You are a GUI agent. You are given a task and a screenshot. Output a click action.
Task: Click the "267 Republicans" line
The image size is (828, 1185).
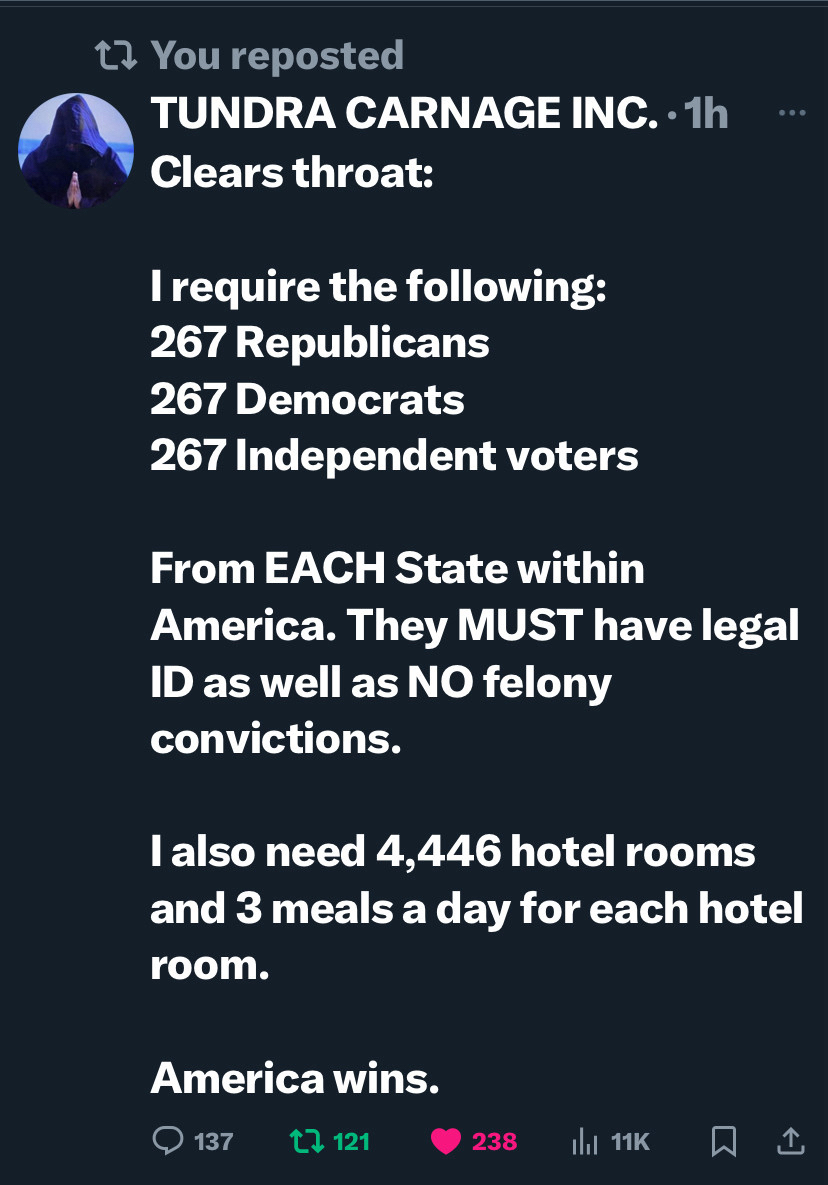[320, 343]
